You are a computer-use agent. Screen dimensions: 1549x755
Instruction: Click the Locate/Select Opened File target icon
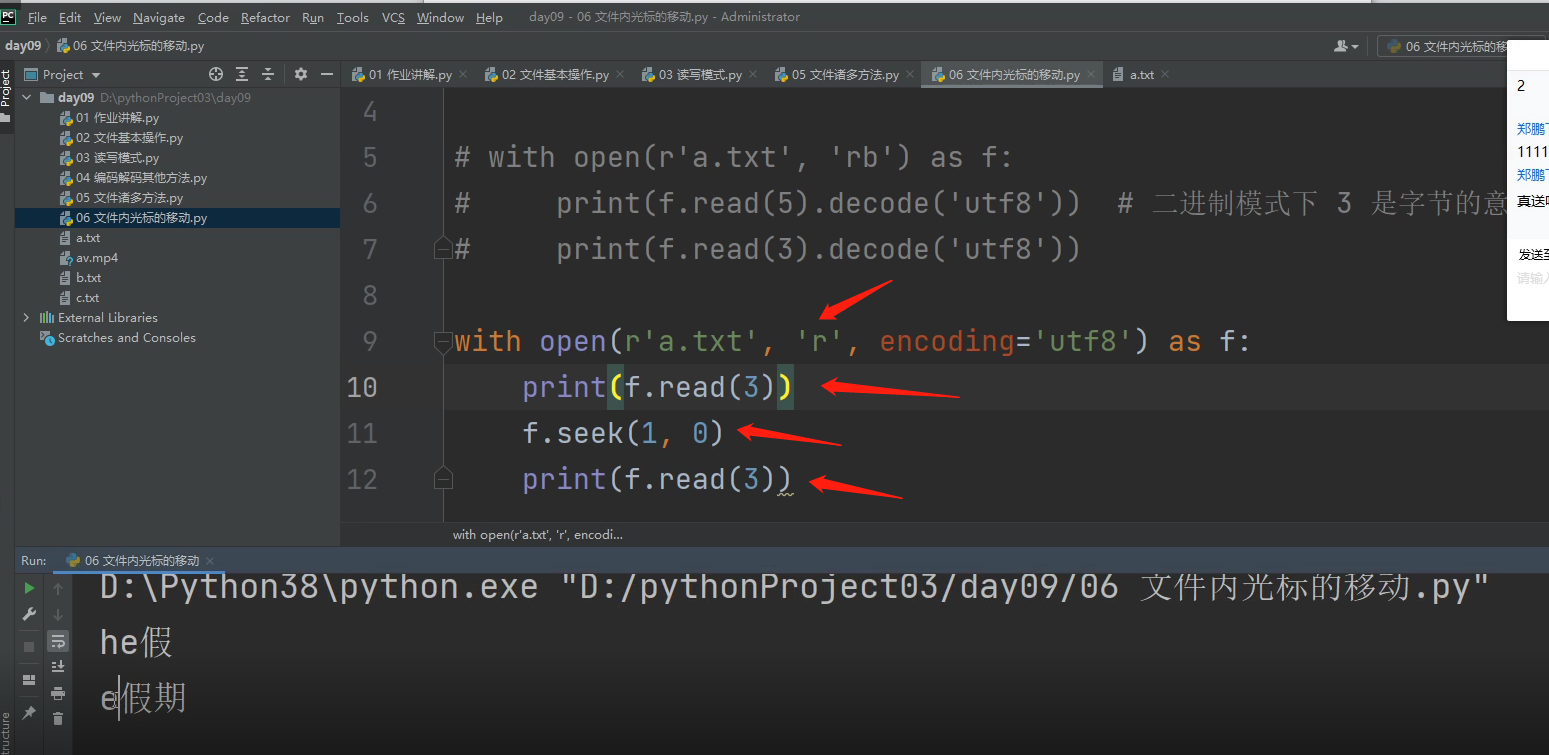coord(215,74)
